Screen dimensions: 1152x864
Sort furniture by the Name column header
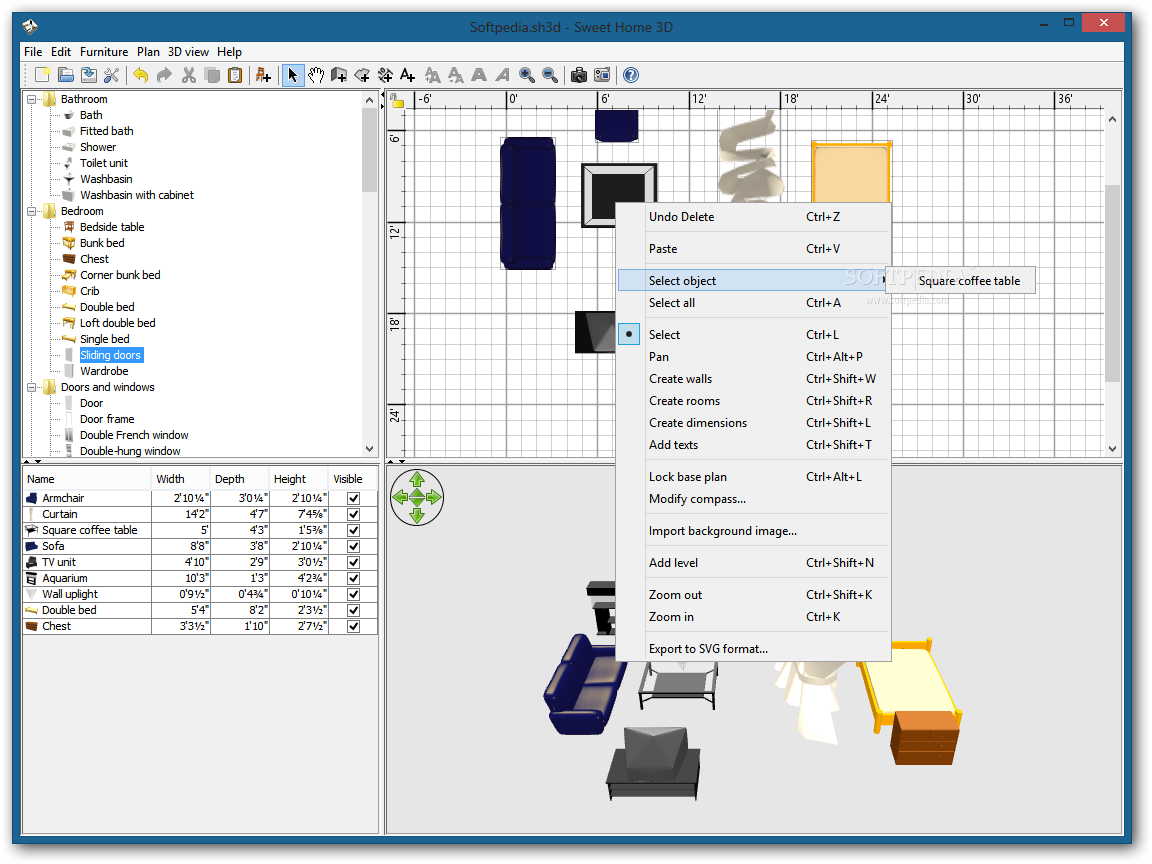pos(87,479)
